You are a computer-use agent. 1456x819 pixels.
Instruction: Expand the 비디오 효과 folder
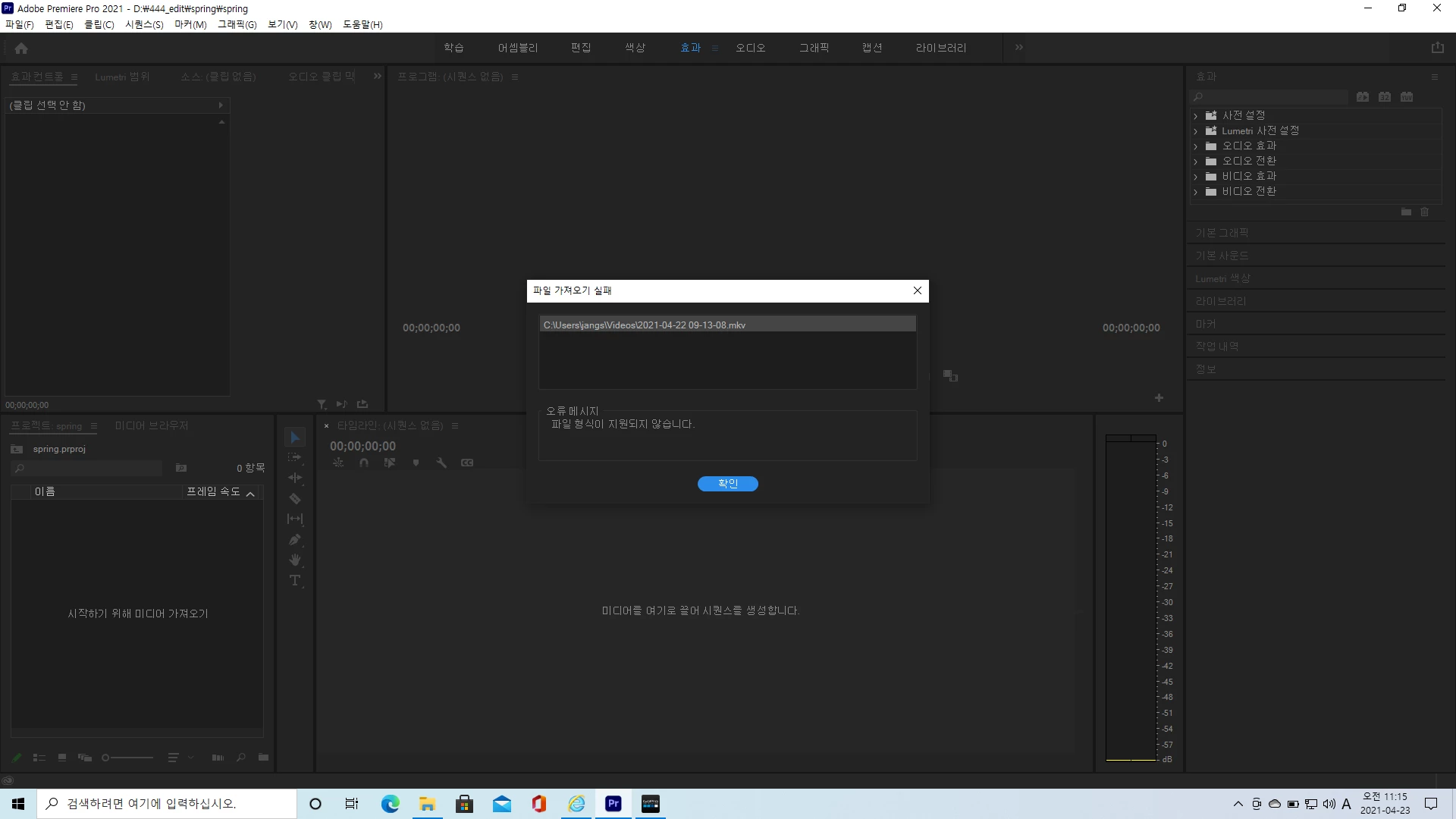point(1196,177)
